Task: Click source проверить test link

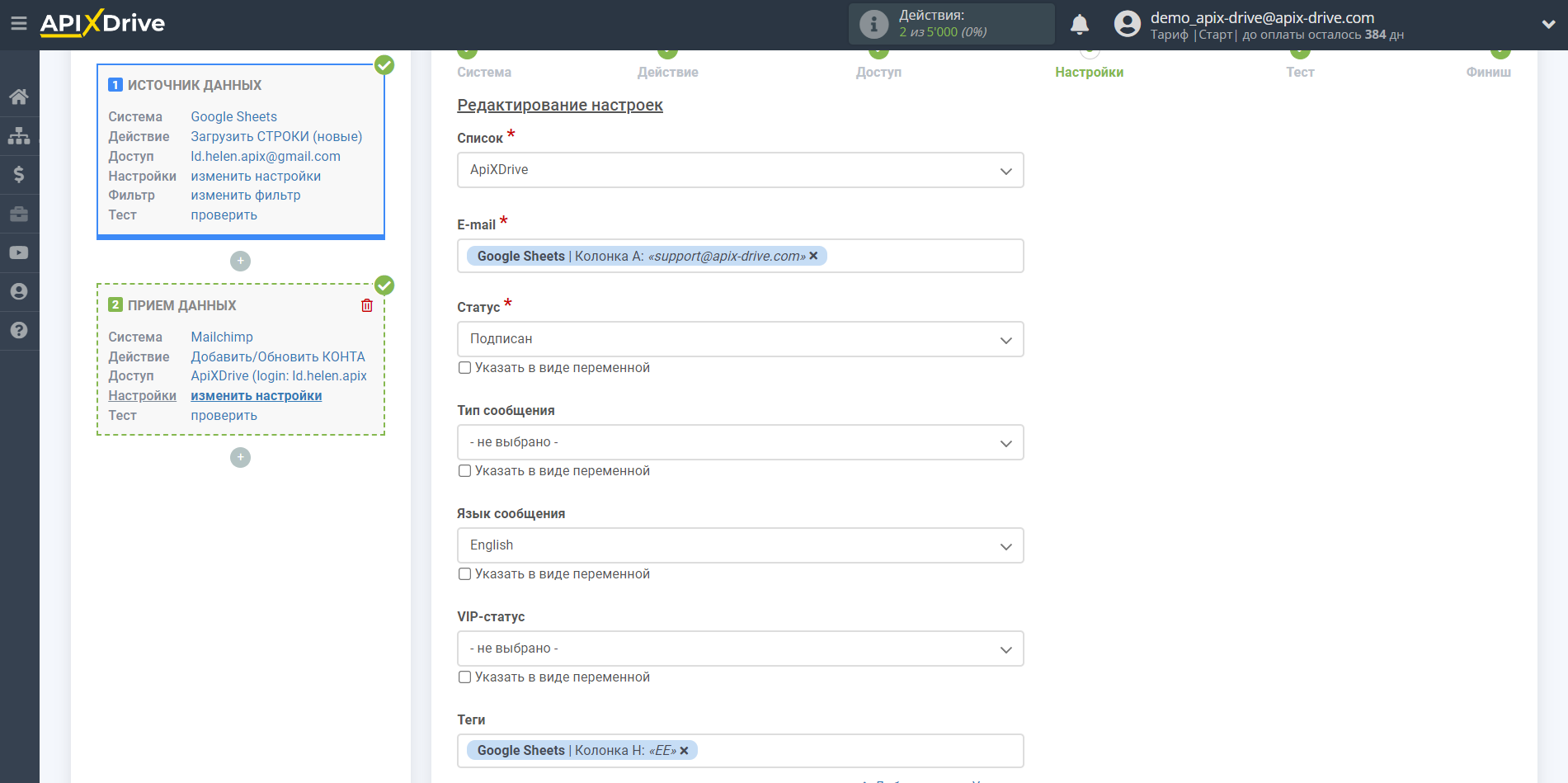Action: (224, 215)
